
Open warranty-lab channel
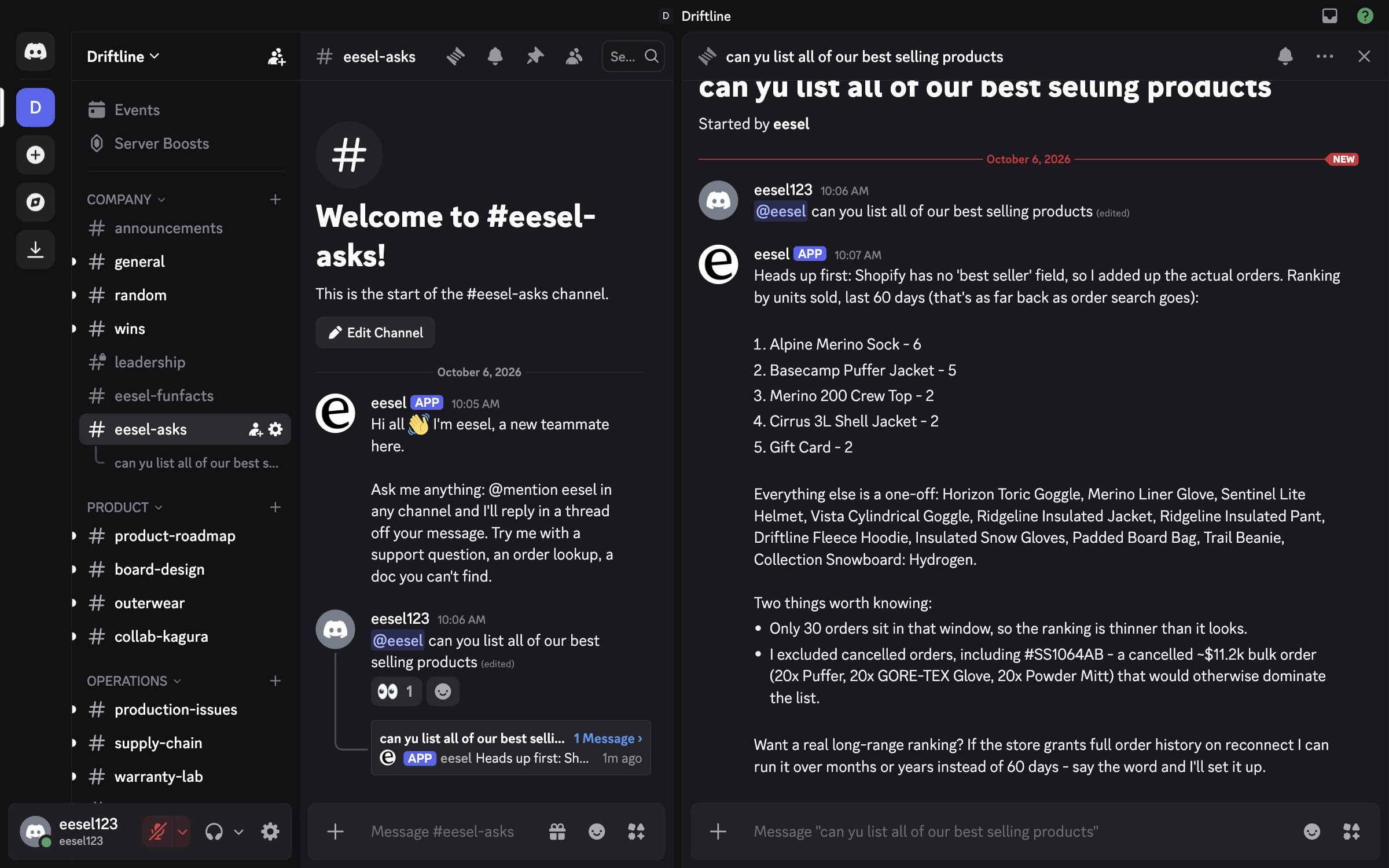coord(185,777)
